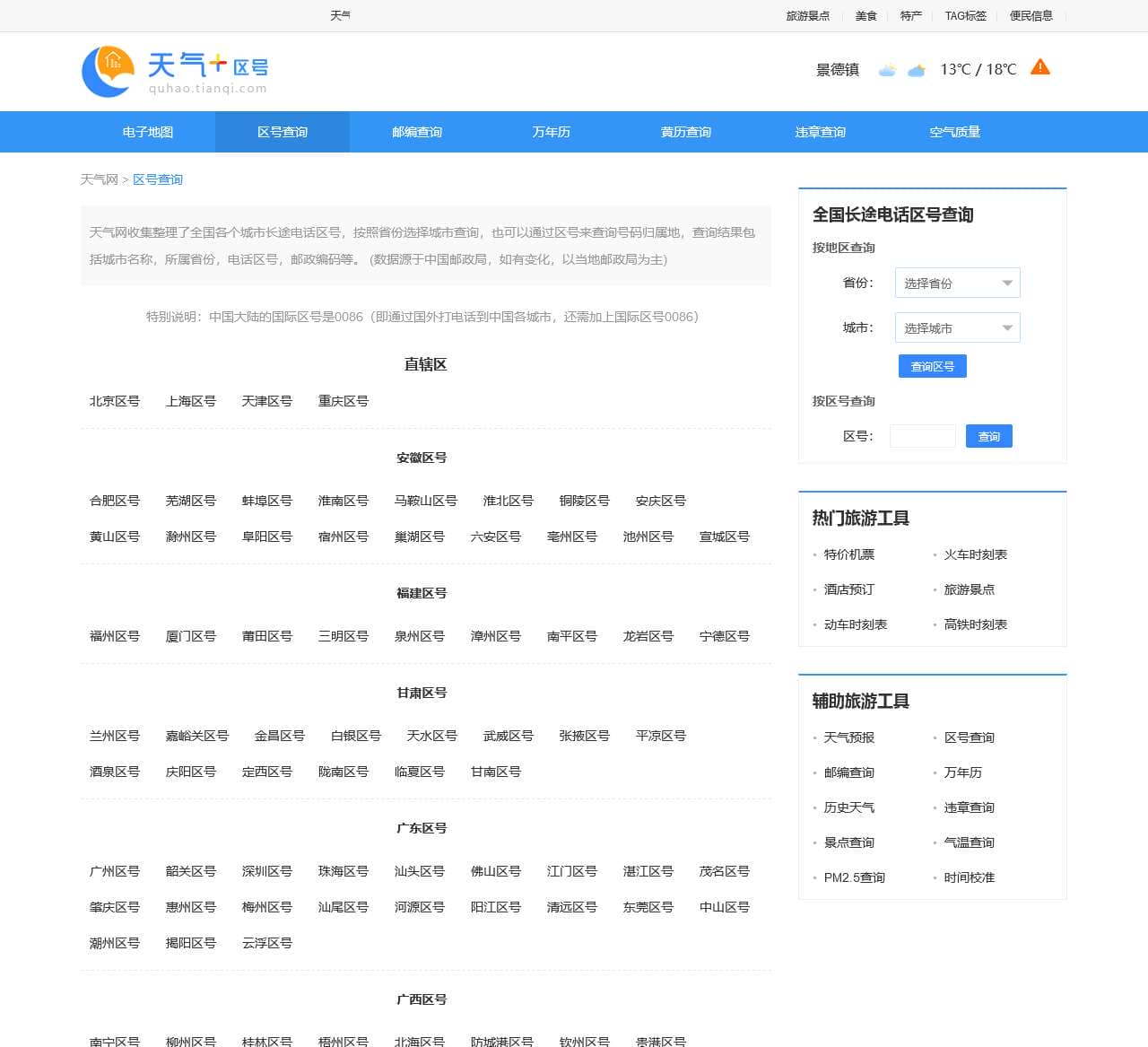Click the first cloudy weather icon
Viewport: 1148px width, 1047px height.
point(887,70)
